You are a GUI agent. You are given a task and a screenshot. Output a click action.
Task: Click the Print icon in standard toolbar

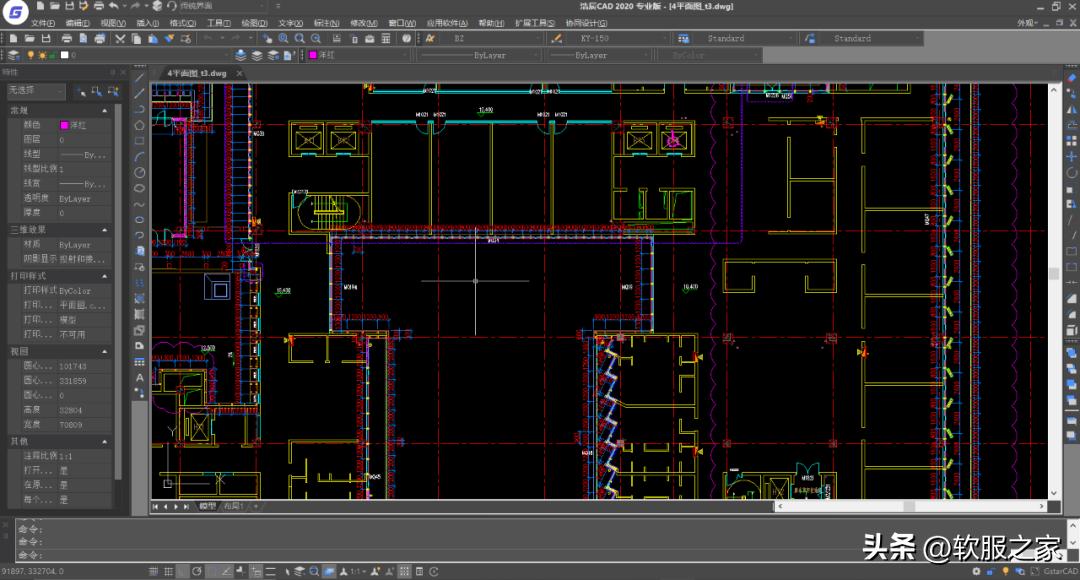65,39
